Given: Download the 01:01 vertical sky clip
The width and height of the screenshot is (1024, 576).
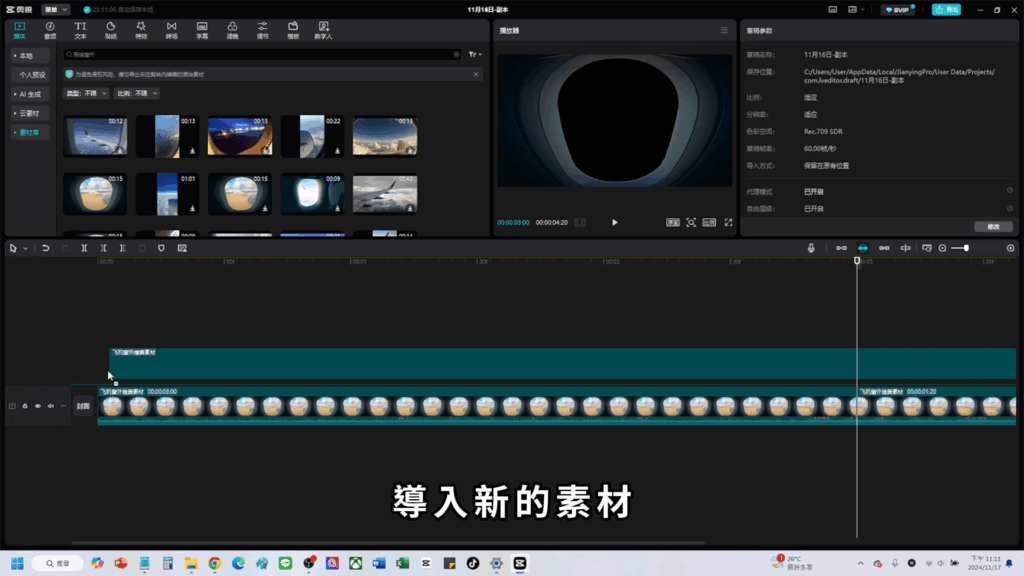Looking at the screenshot, I should tap(192, 208).
